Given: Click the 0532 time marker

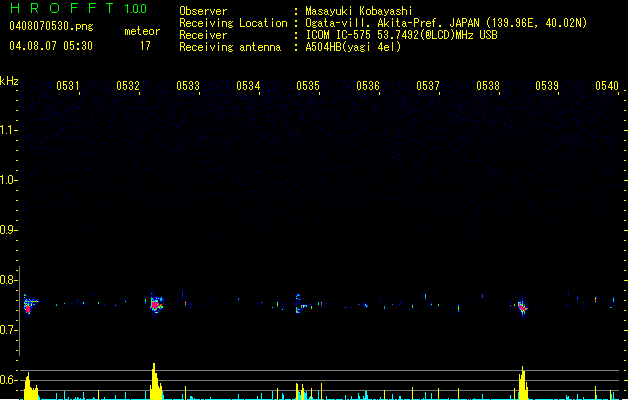Looking at the screenshot, I should pos(128,86).
